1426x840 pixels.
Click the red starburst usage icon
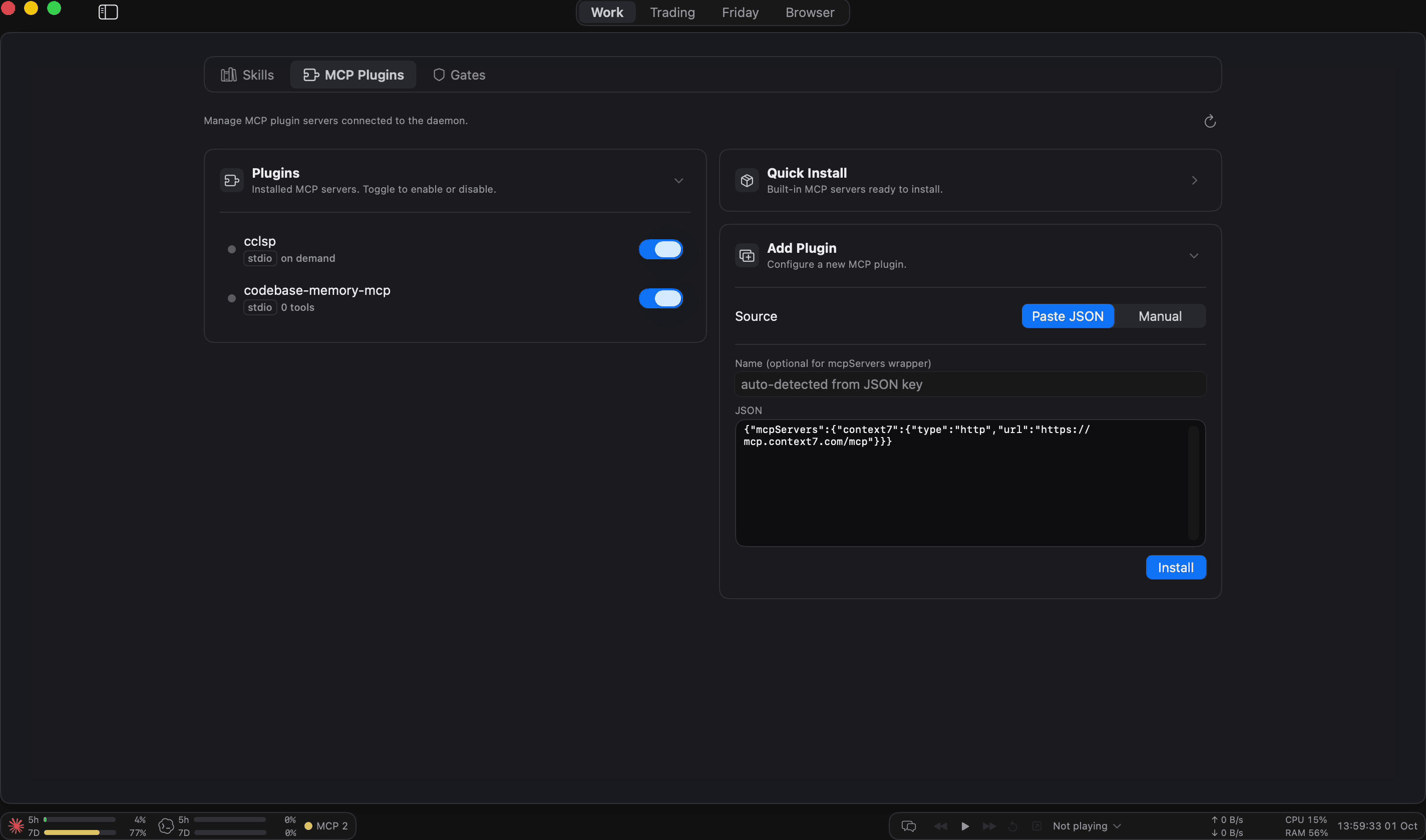click(16, 826)
